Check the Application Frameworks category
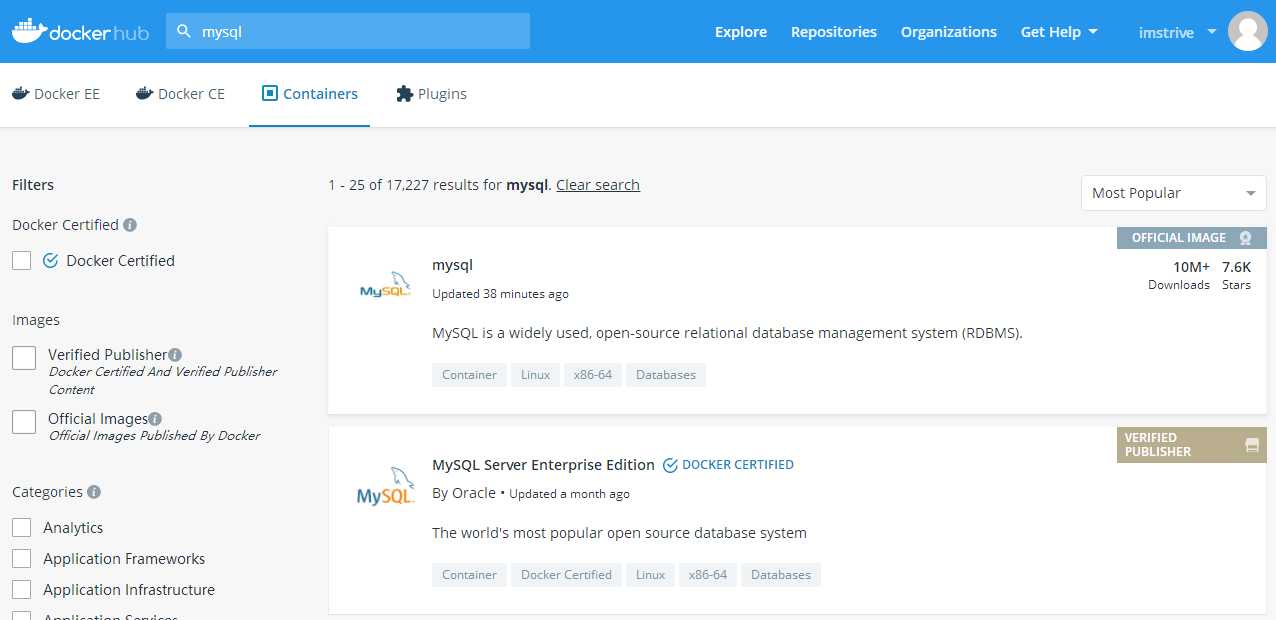 click(22, 558)
